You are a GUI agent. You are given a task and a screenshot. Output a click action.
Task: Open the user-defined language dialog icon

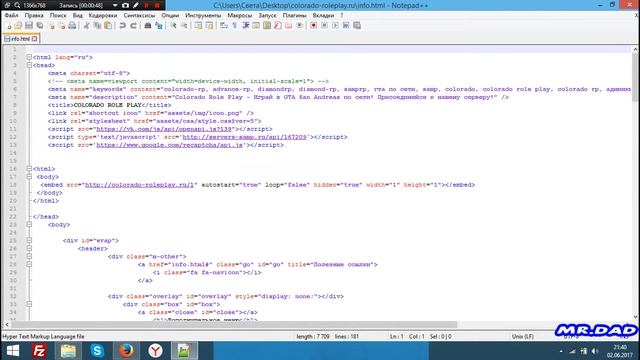point(256,26)
